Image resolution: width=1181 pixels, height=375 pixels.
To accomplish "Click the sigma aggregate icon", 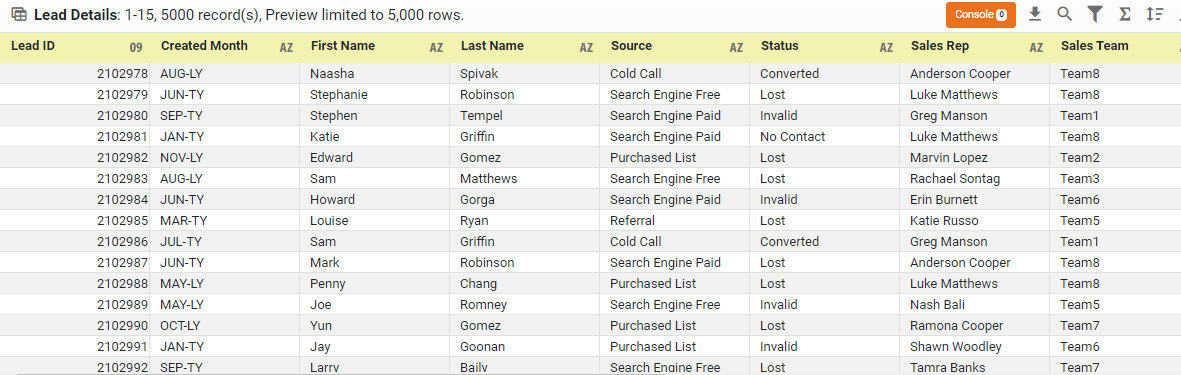I will (x=1125, y=14).
